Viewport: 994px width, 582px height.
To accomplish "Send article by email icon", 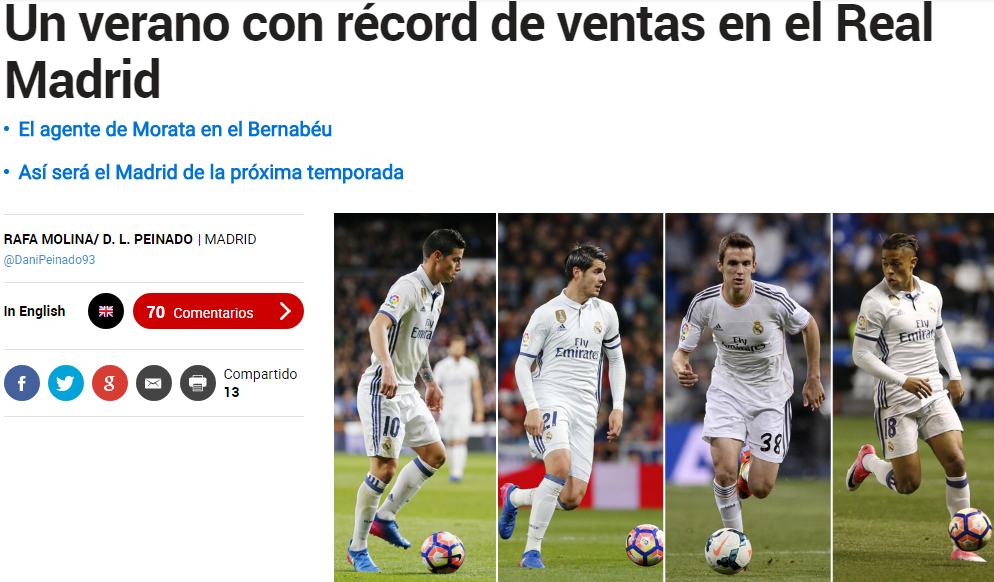I will (153, 383).
